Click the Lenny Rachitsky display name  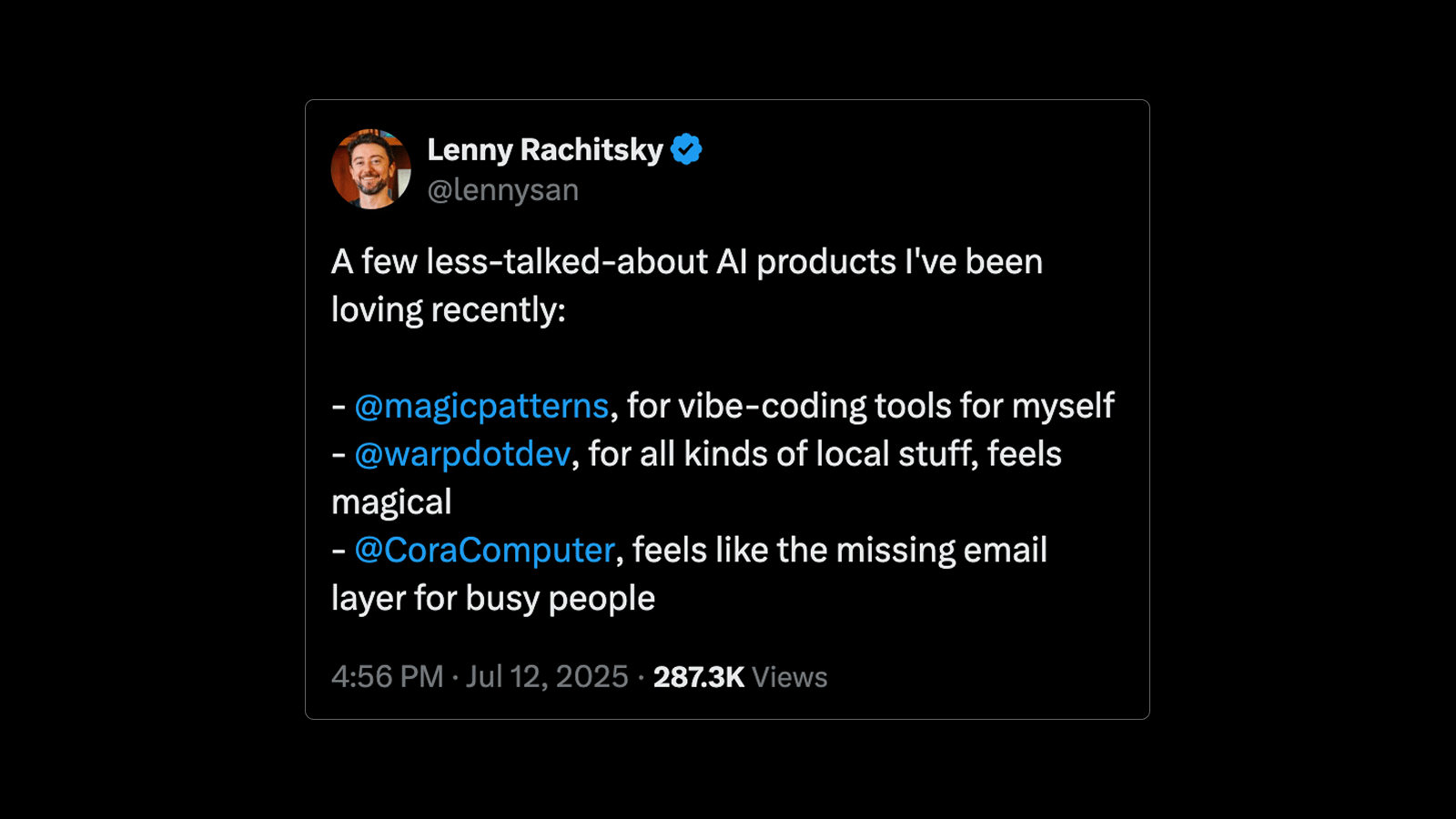tap(545, 149)
